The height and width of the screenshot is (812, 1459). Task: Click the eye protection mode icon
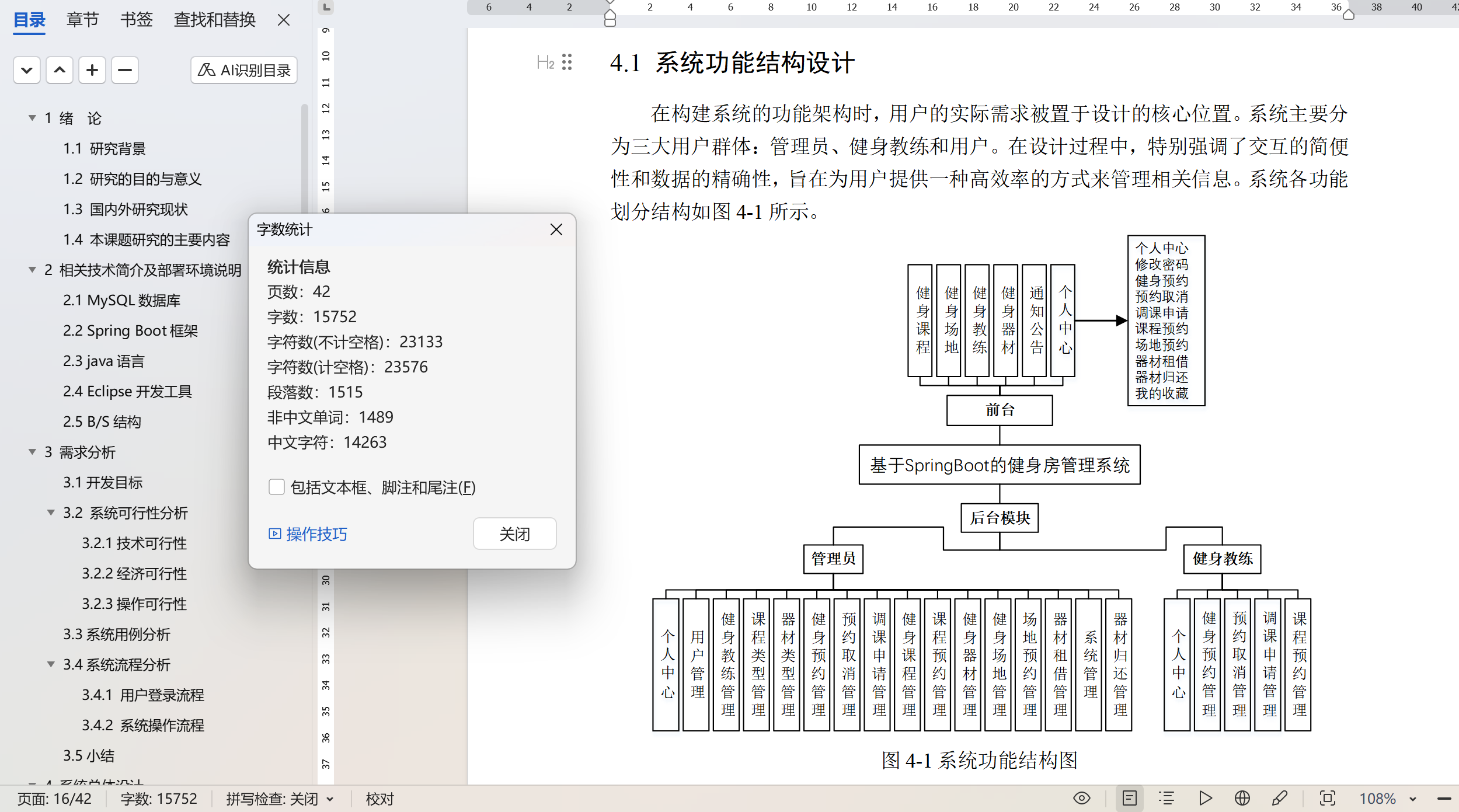(x=1081, y=798)
